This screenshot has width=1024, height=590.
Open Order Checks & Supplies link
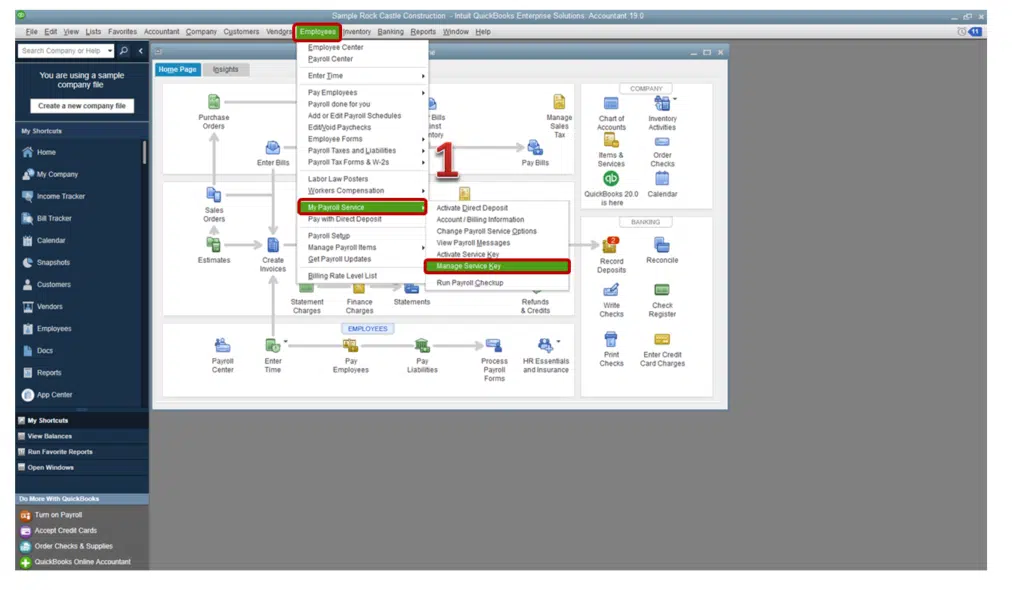point(73,546)
